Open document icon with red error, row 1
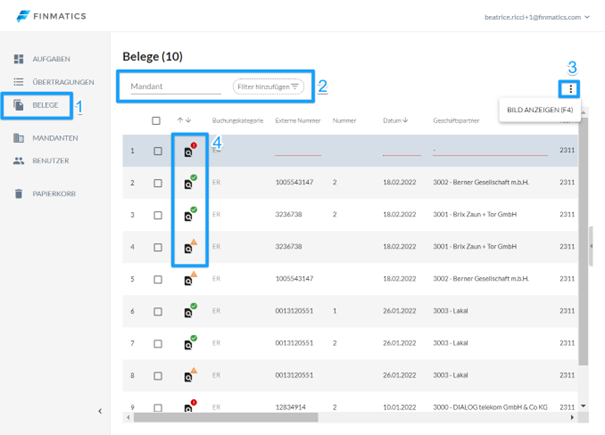The height and width of the screenshot is (435, 605). [190, 150]
